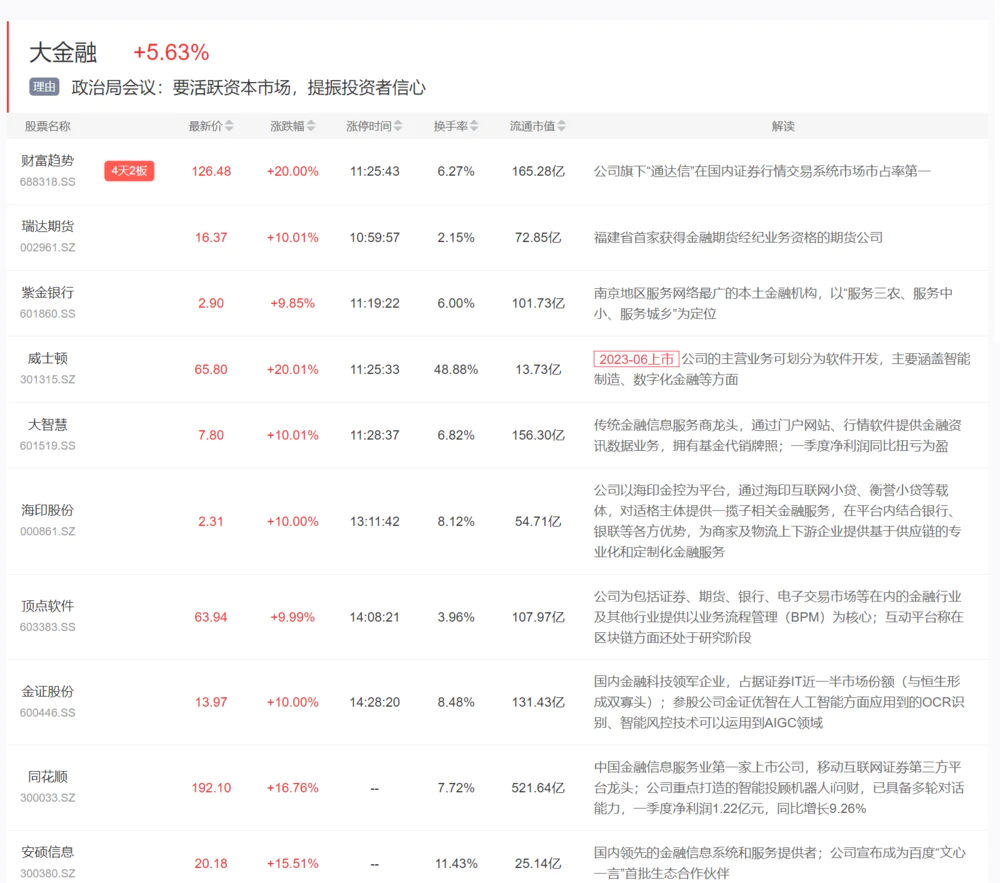The height and width of the screenshot is (883, 1000).
Task: Click the +15.51% change for 安硕信息
Action: [x=293, y=863]
